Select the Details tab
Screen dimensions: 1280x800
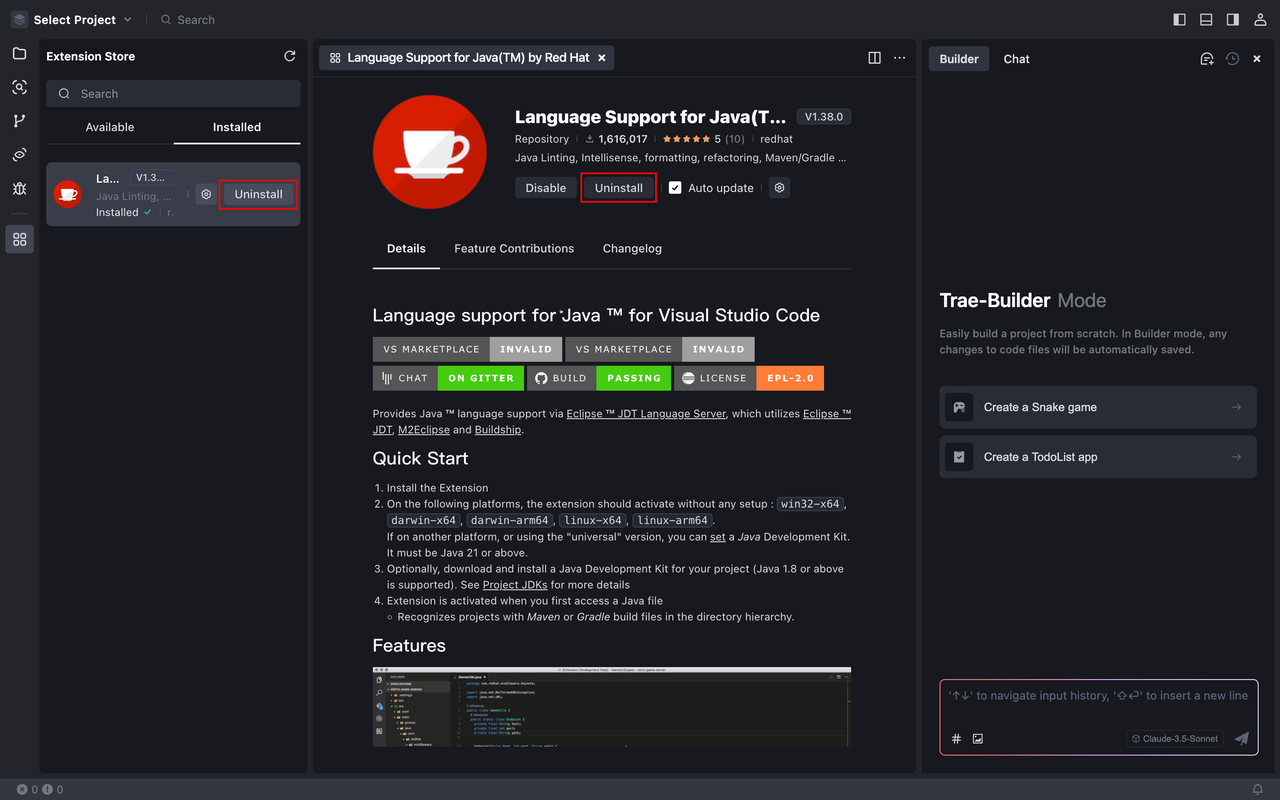pos(406,248)
